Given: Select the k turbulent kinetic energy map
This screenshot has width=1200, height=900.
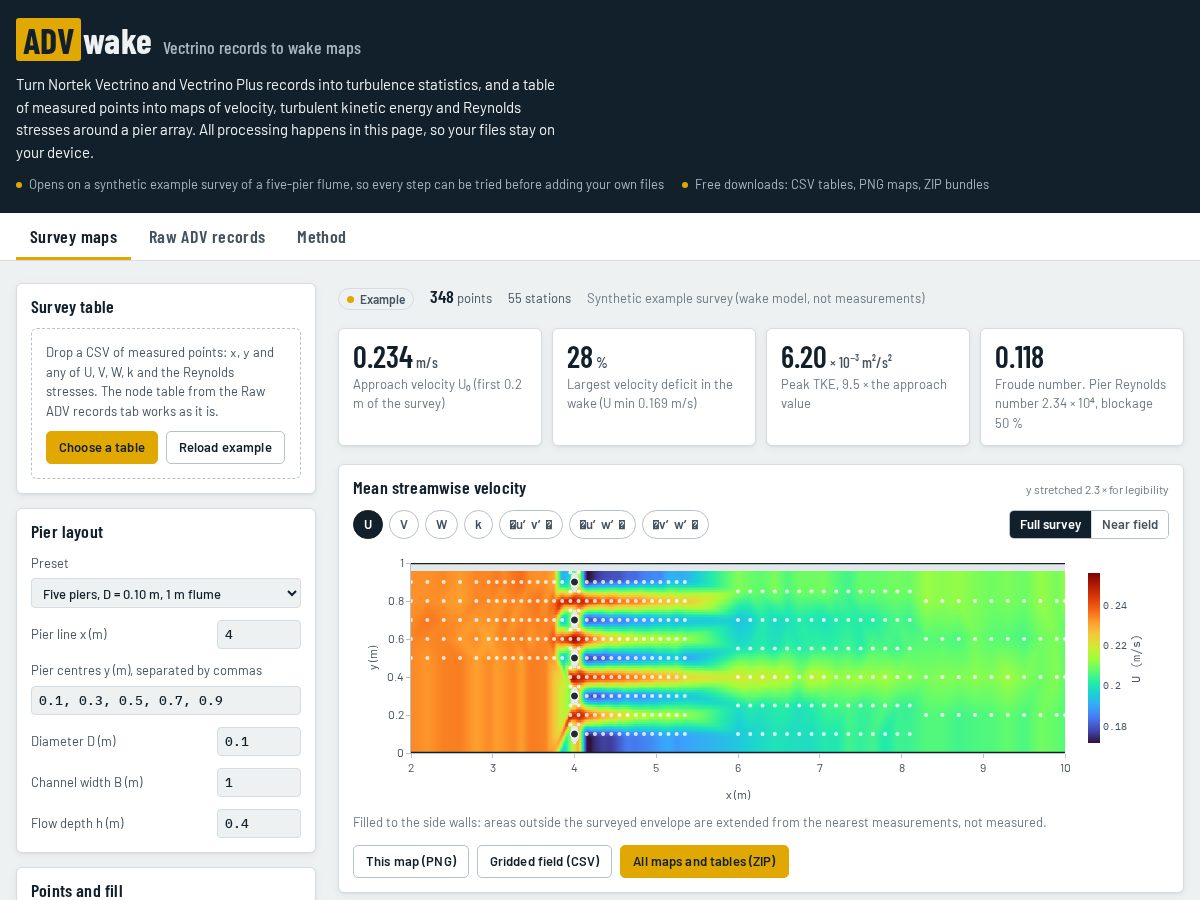Looking at the screenshot, I should (478, 524).
